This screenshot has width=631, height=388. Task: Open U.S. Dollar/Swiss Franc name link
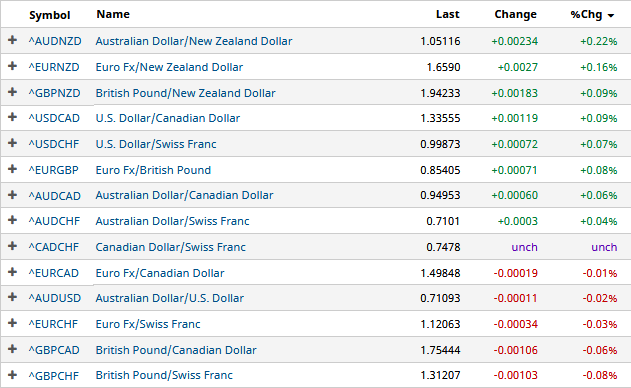click(156, 144)
